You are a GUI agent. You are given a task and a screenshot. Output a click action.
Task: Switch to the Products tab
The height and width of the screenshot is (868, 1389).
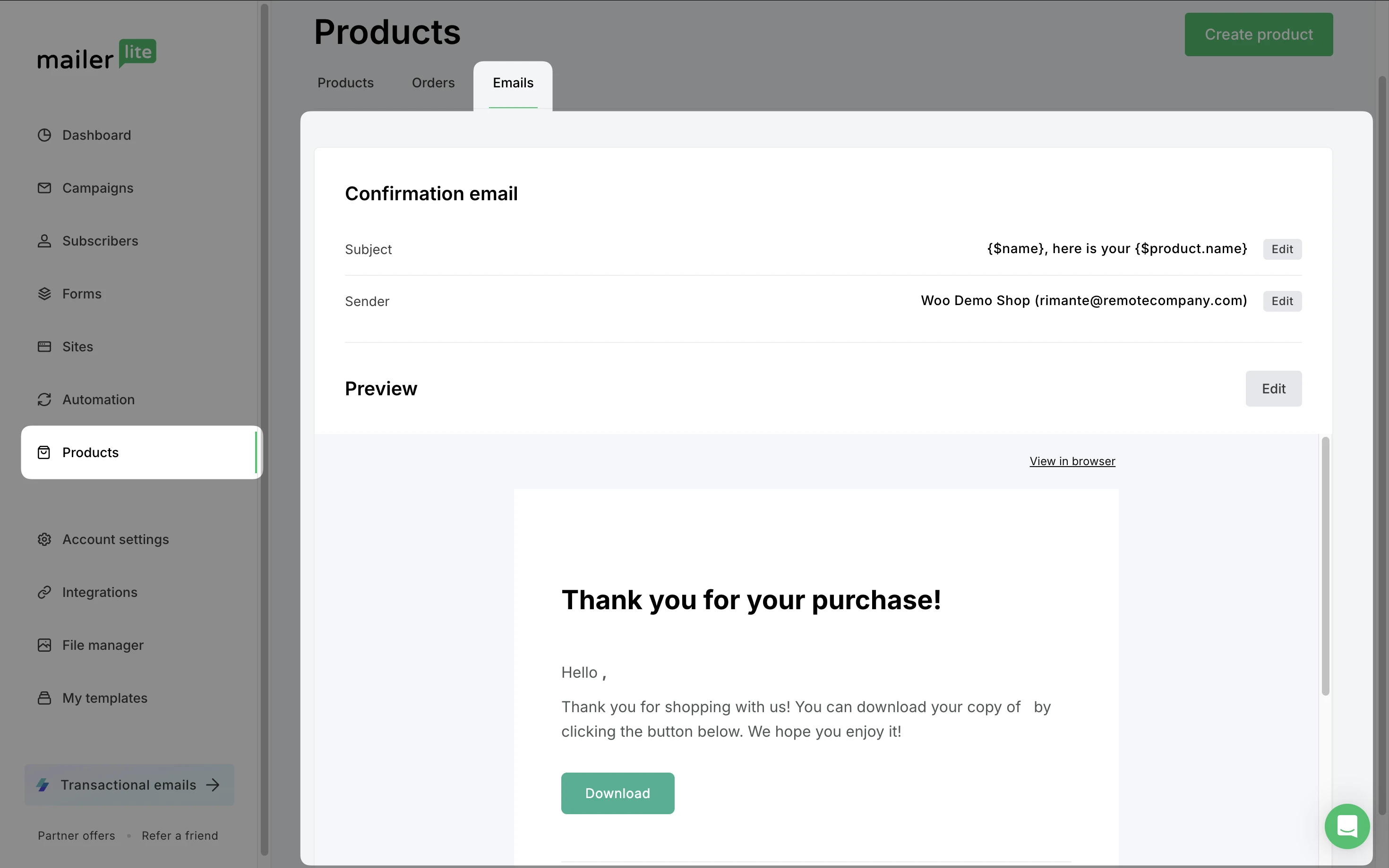coord(346,83)
